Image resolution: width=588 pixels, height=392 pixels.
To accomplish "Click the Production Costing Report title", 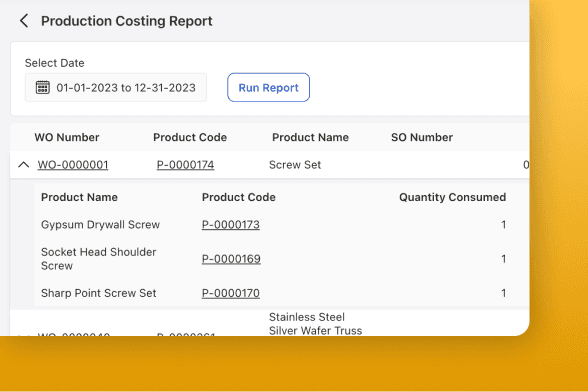I will [127, 21].
